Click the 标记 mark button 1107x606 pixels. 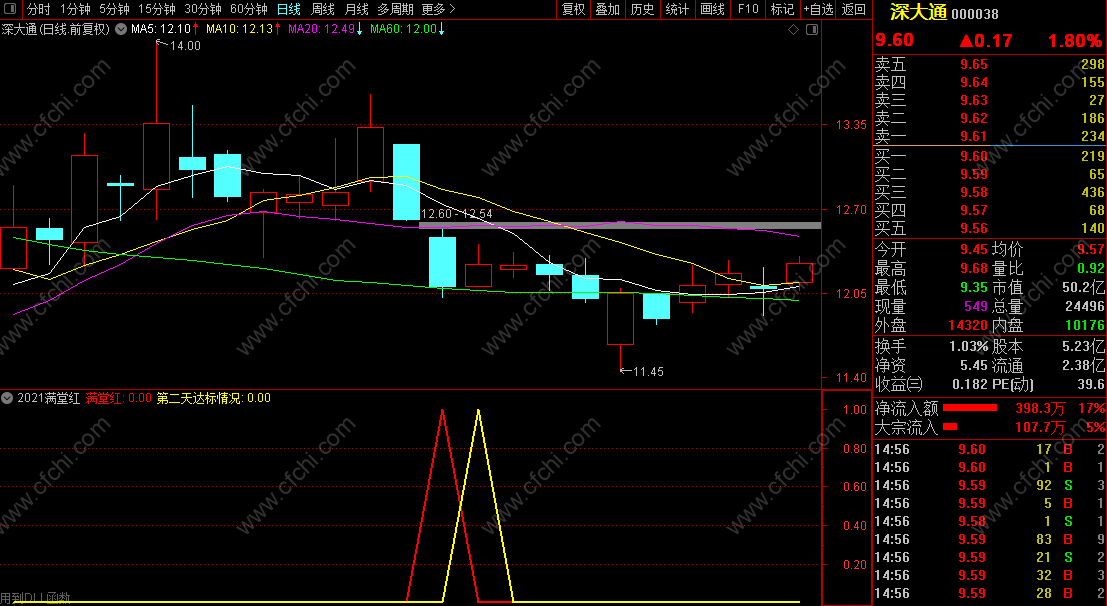click(782, 9)
